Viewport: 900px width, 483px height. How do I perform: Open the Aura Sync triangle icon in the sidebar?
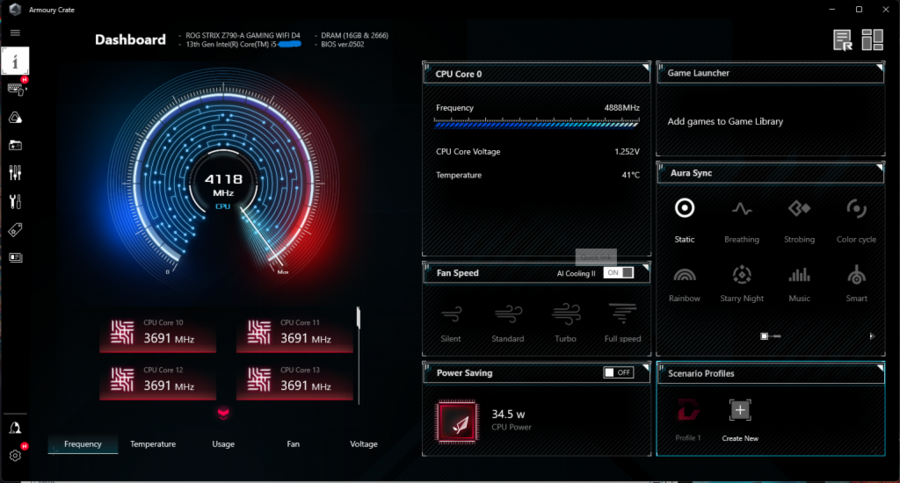click(x=15, y=118)
